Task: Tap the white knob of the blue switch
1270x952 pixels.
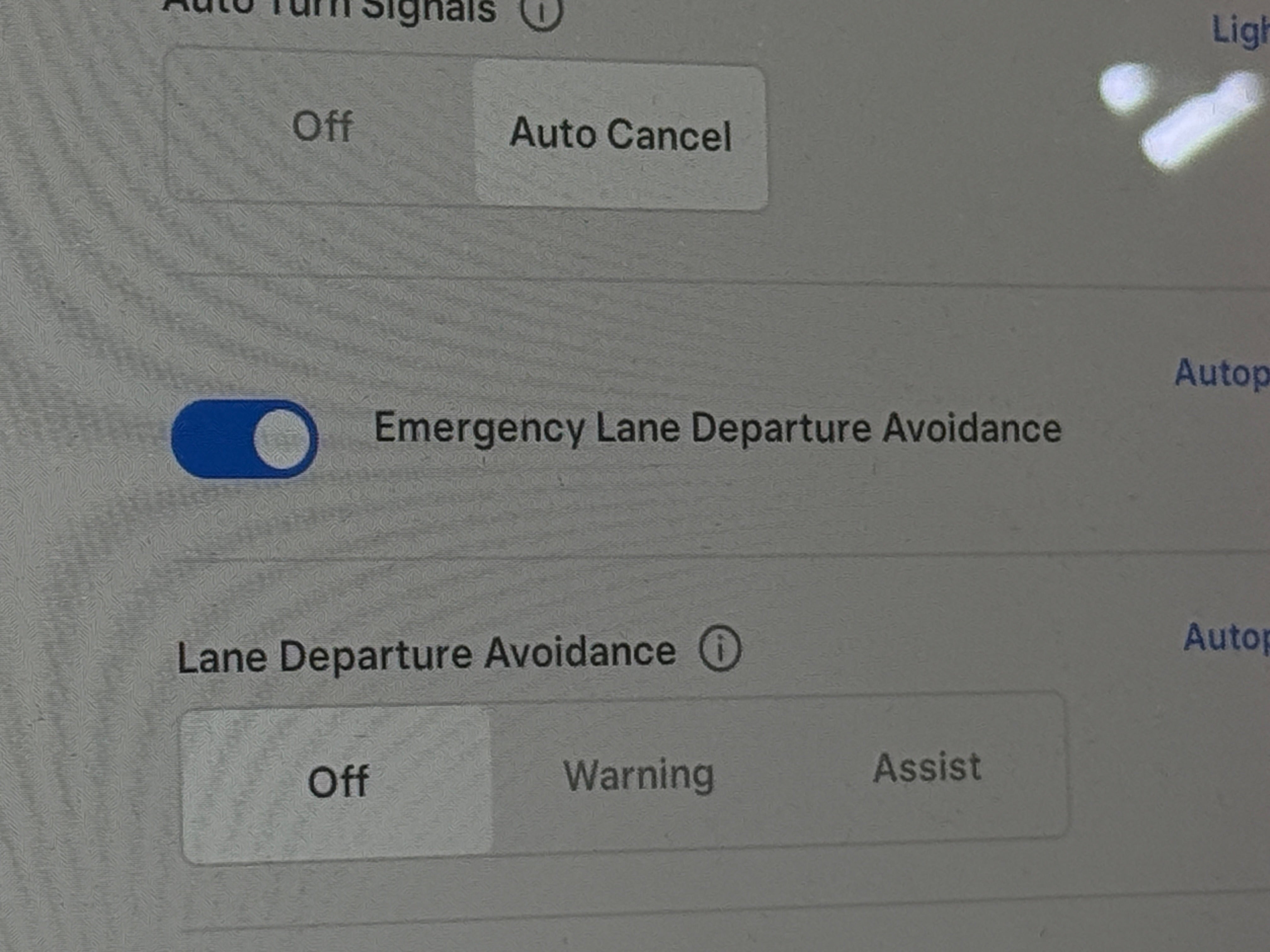Action: click(282, 439)
